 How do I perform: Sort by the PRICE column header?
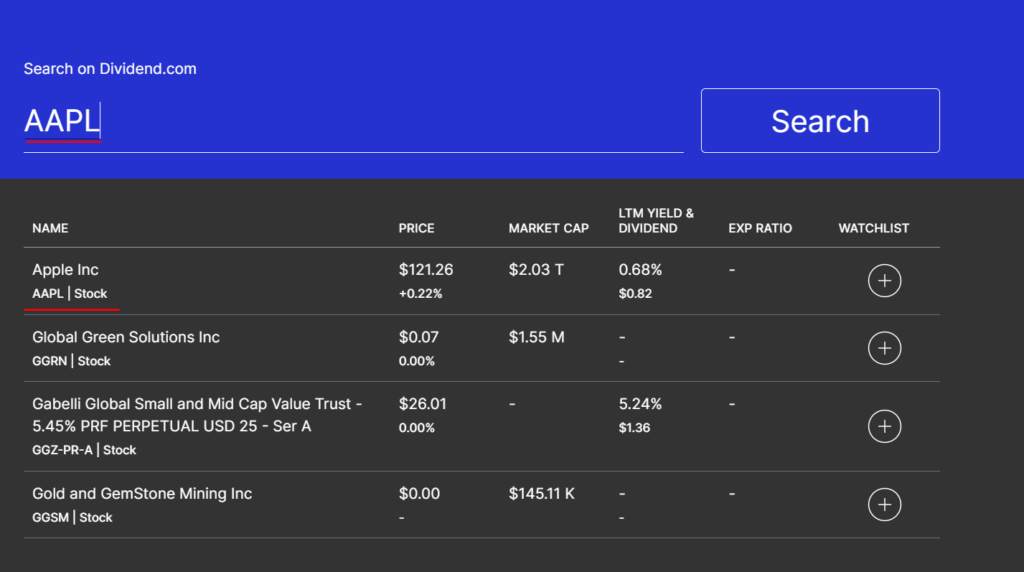tap(416, 228)
